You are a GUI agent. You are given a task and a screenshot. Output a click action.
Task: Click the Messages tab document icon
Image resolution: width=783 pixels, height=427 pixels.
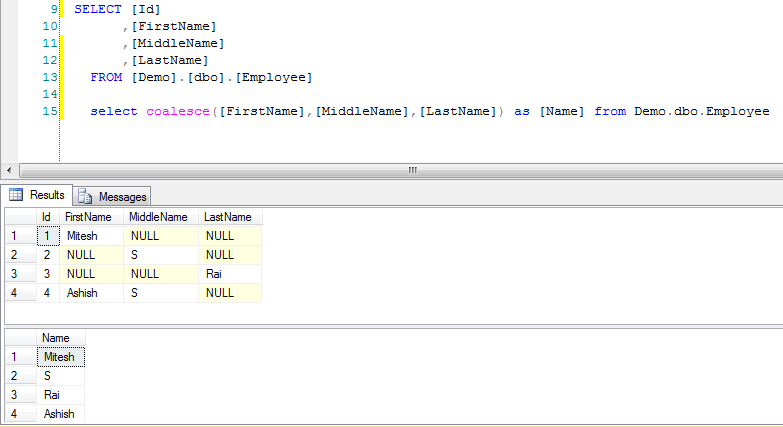click(x=85, y=196)
